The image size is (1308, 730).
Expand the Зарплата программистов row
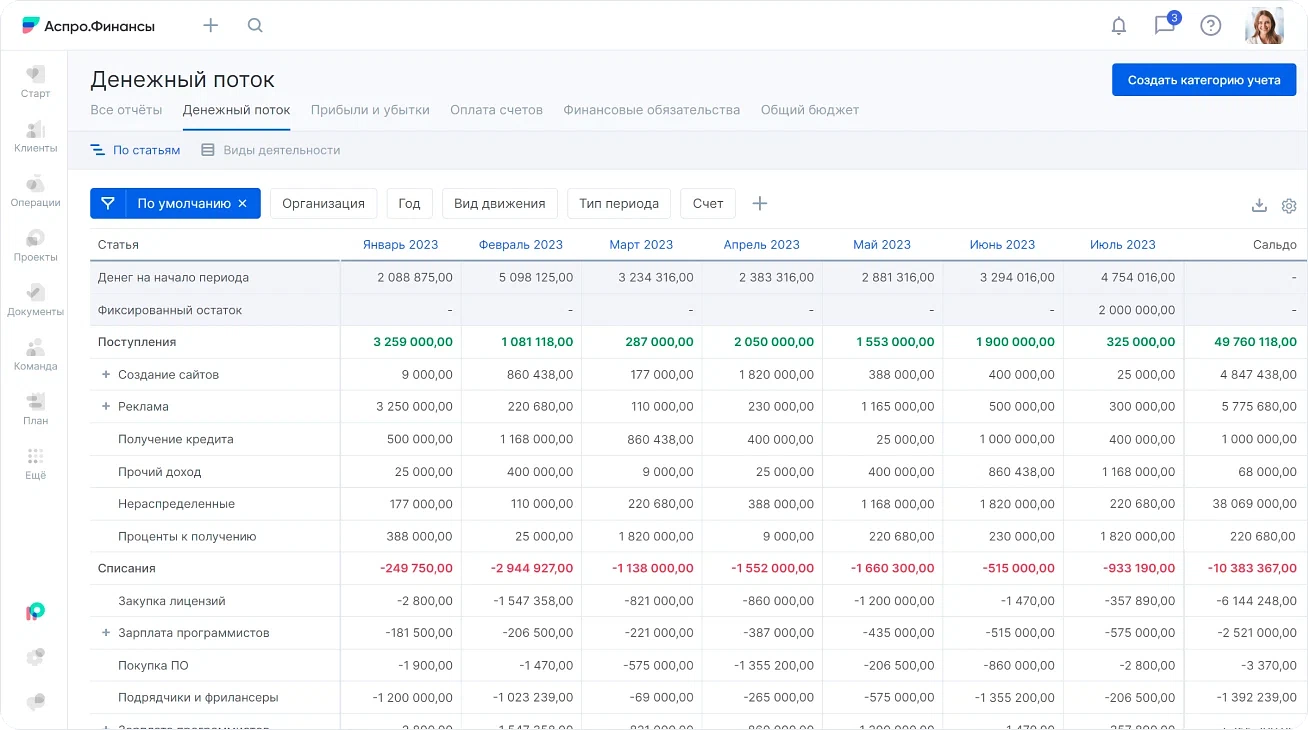click(x=105, y=633)
